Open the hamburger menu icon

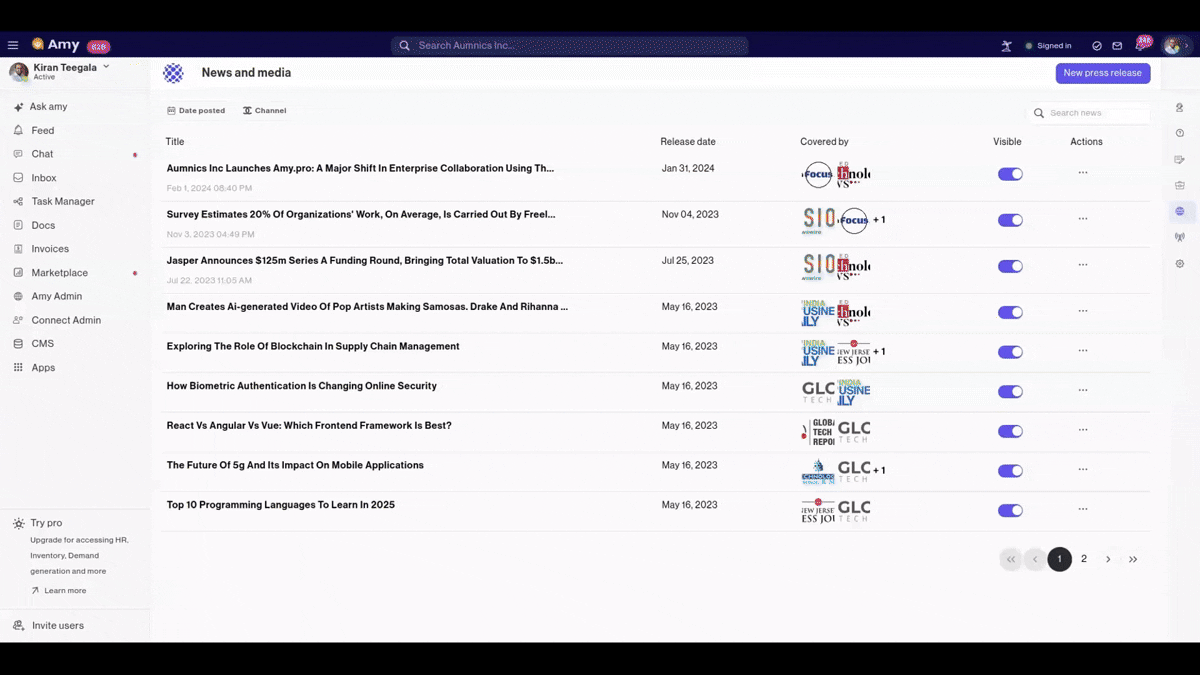click(13, 45)
